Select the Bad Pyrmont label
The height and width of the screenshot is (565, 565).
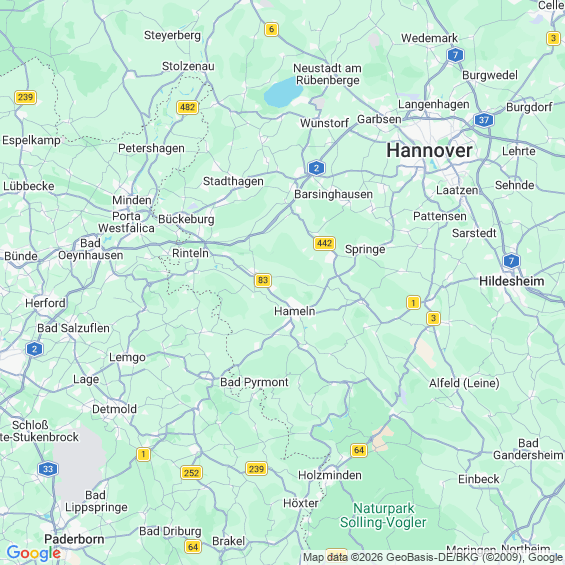pos(254,382)
